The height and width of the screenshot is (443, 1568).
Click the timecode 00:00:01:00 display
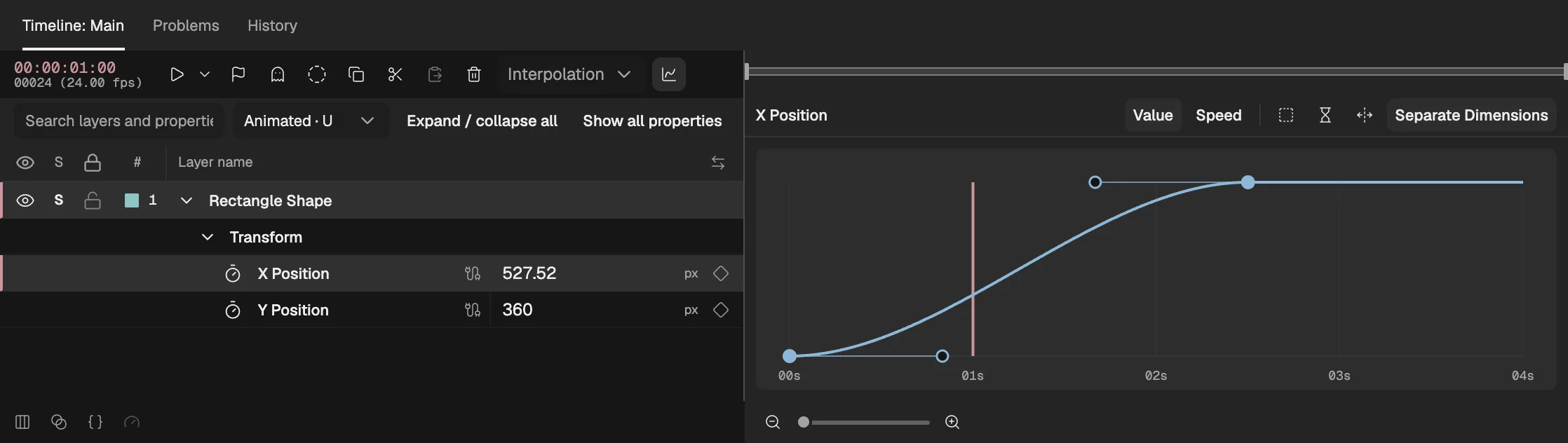point(65,67)
